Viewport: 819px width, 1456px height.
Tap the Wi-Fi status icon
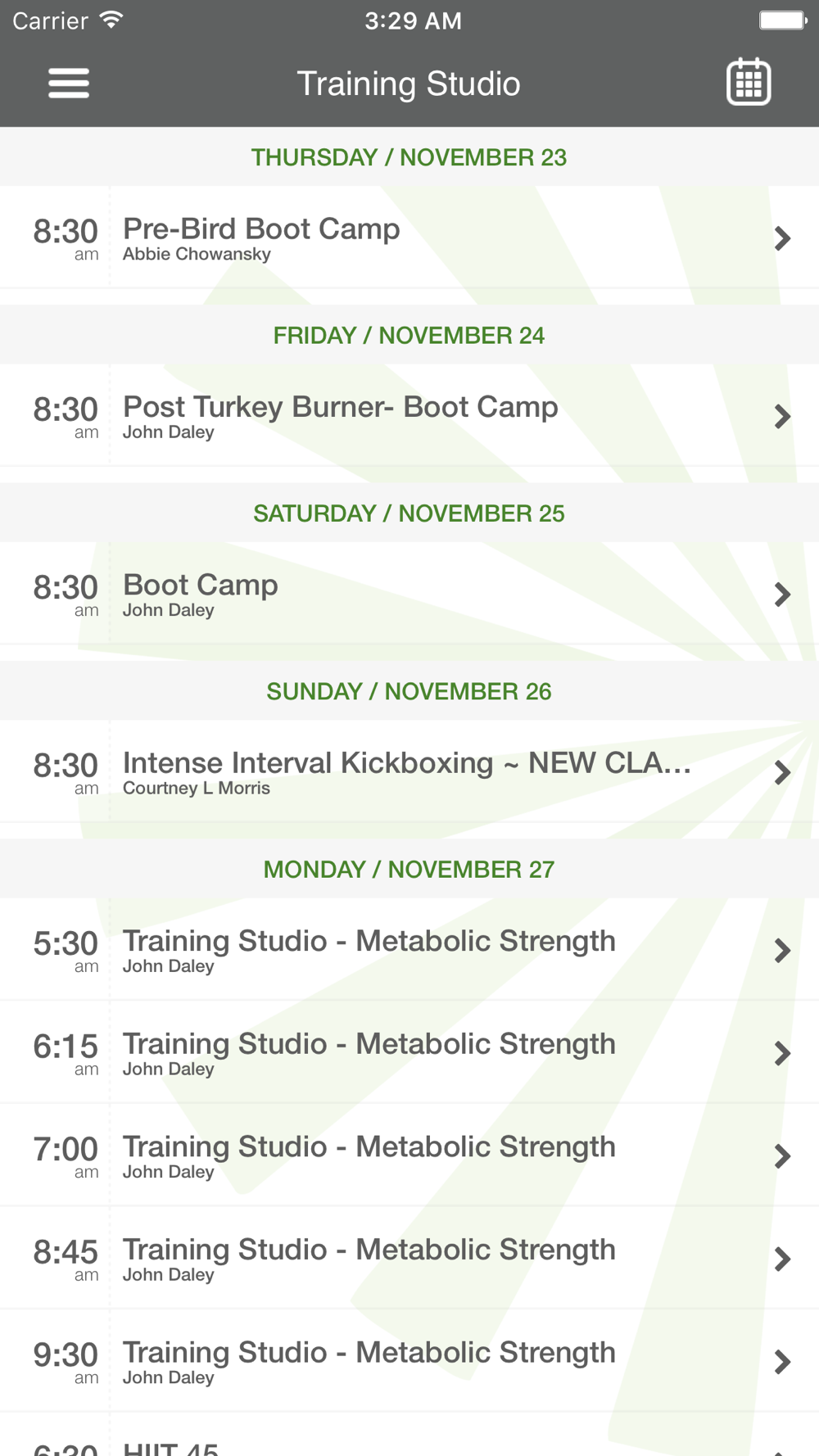tap(111, 20)
